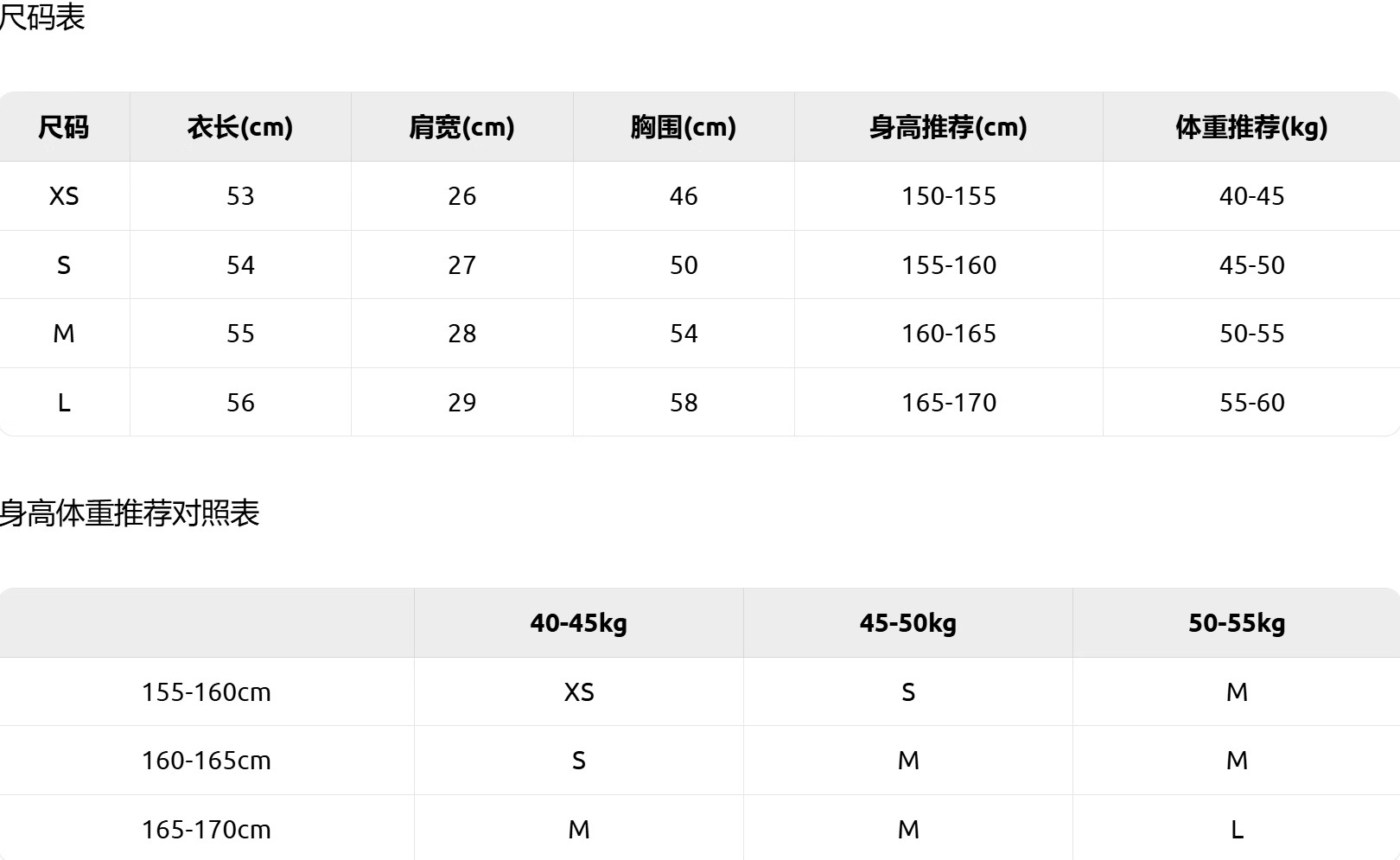Click the 衣长(cm) column header

click(240, 127)
